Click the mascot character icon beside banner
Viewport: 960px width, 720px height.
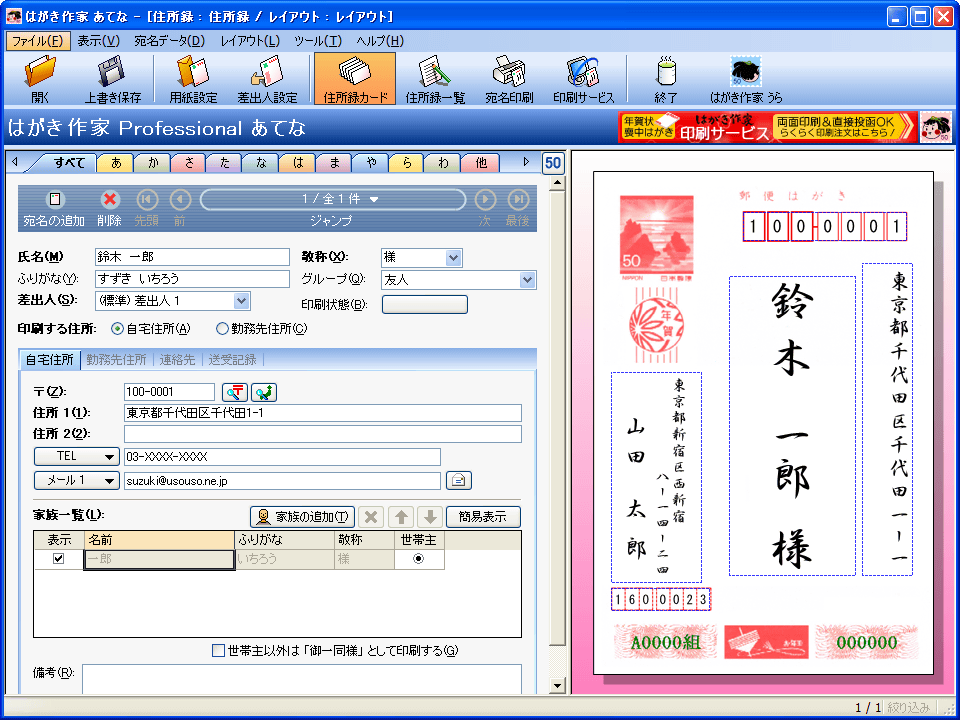[936, 127]
